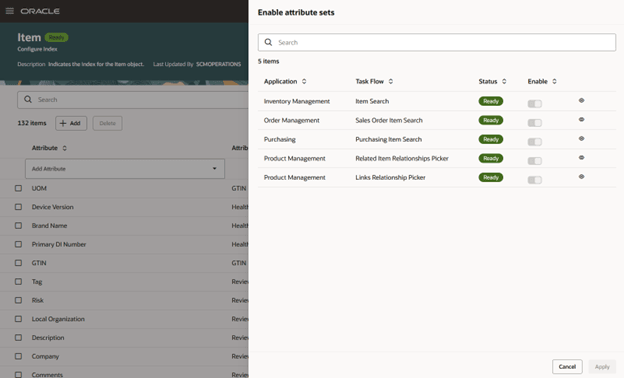Click the Task Flow column header
The height and width of the screenshot is (378, 624).
coord(369,81)
